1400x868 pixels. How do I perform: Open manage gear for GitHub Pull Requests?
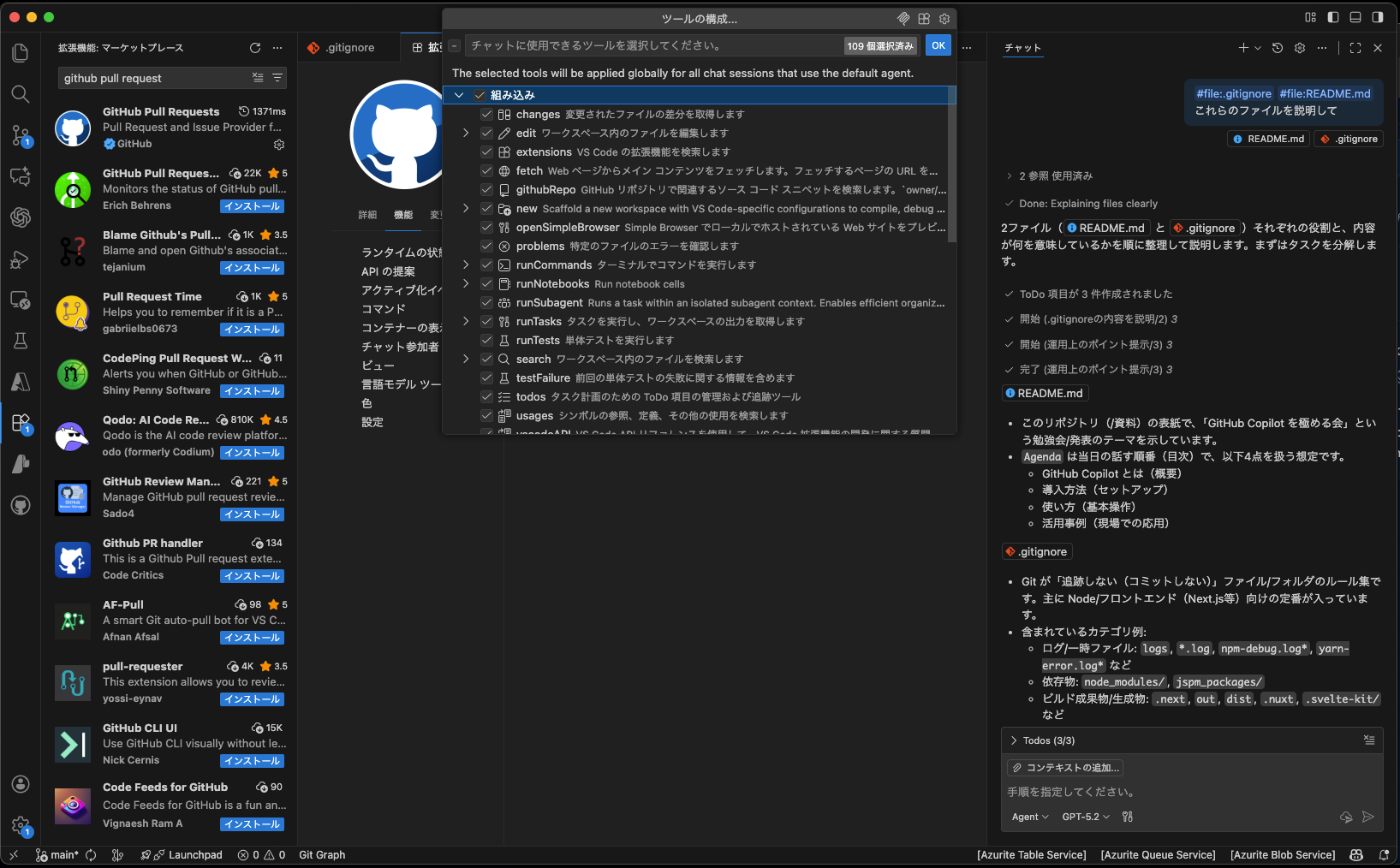click(279, 144)
